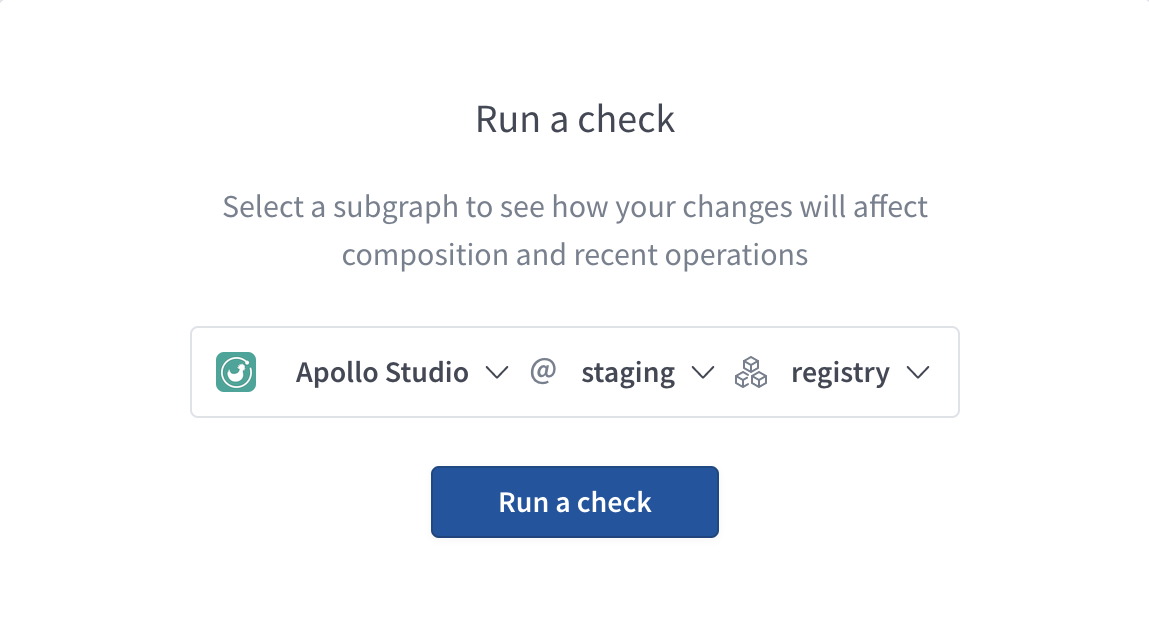Click the subgraph selector bar

[x=574, y=371]
